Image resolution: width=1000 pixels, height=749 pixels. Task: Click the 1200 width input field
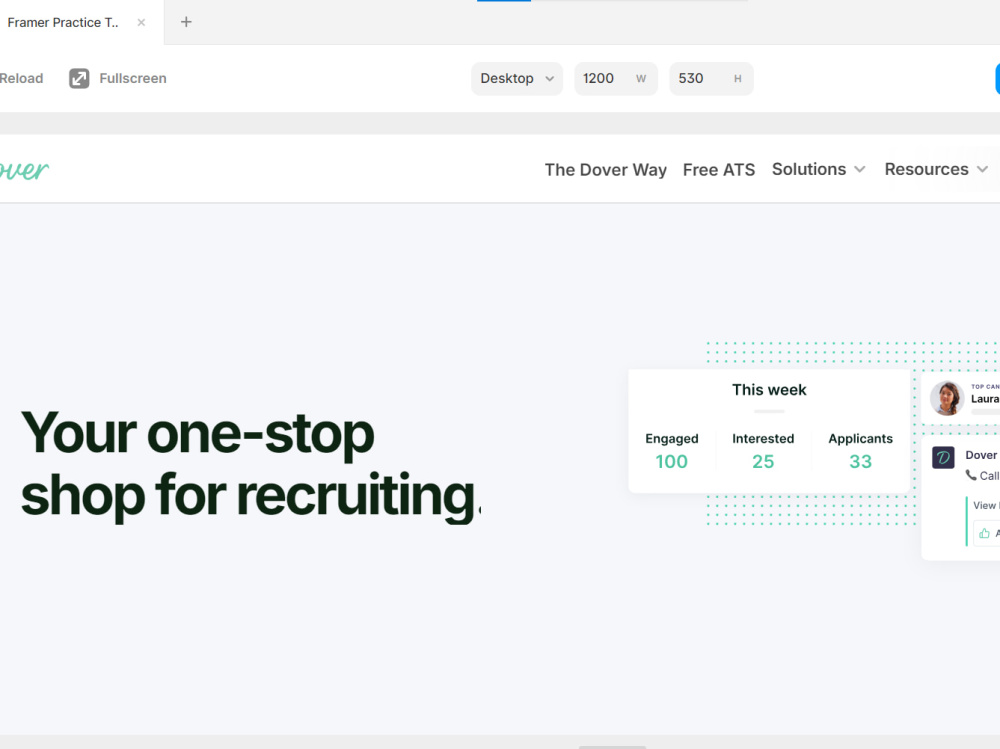(615, 78)
